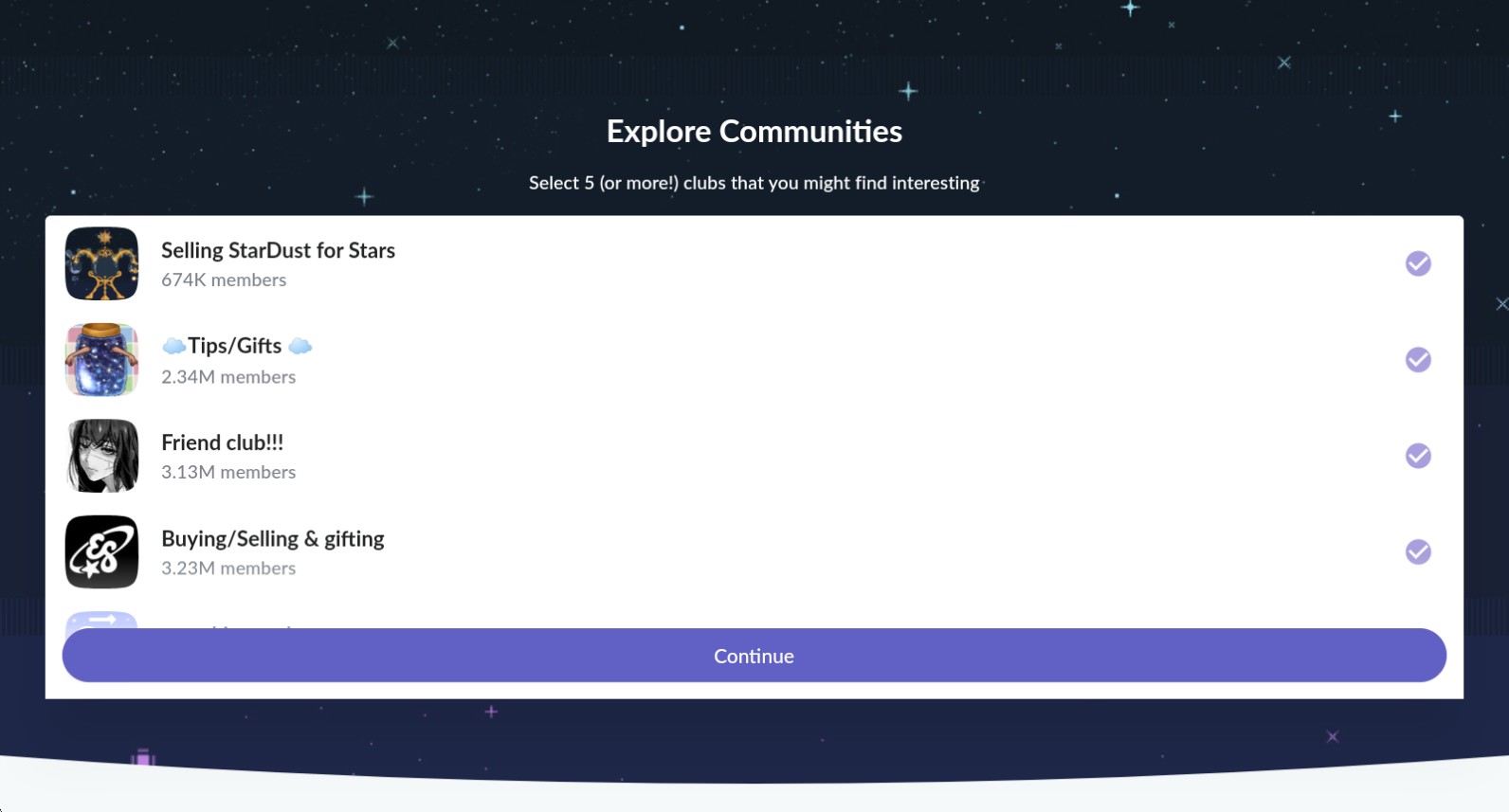Click the partially hidden fifth club icon
The image size is (1509, 812).
101,620
